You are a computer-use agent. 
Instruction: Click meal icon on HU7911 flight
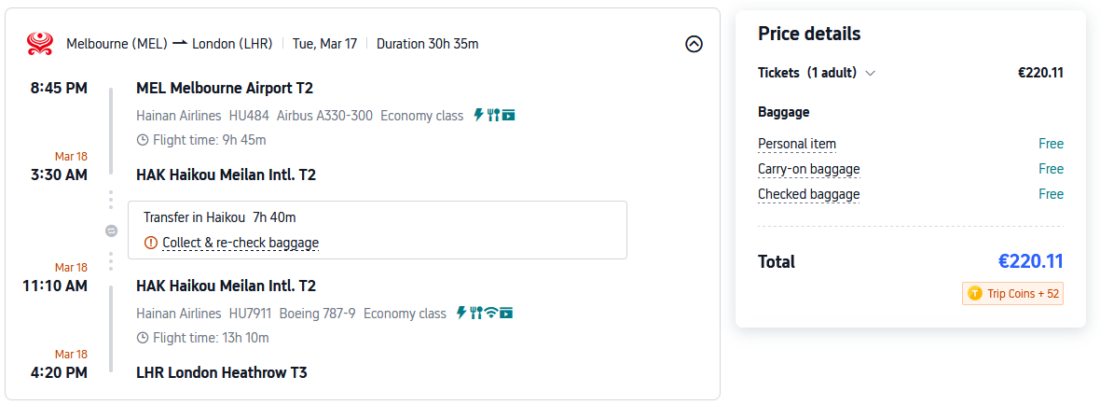pyautogui.click(x=476, y=313)
